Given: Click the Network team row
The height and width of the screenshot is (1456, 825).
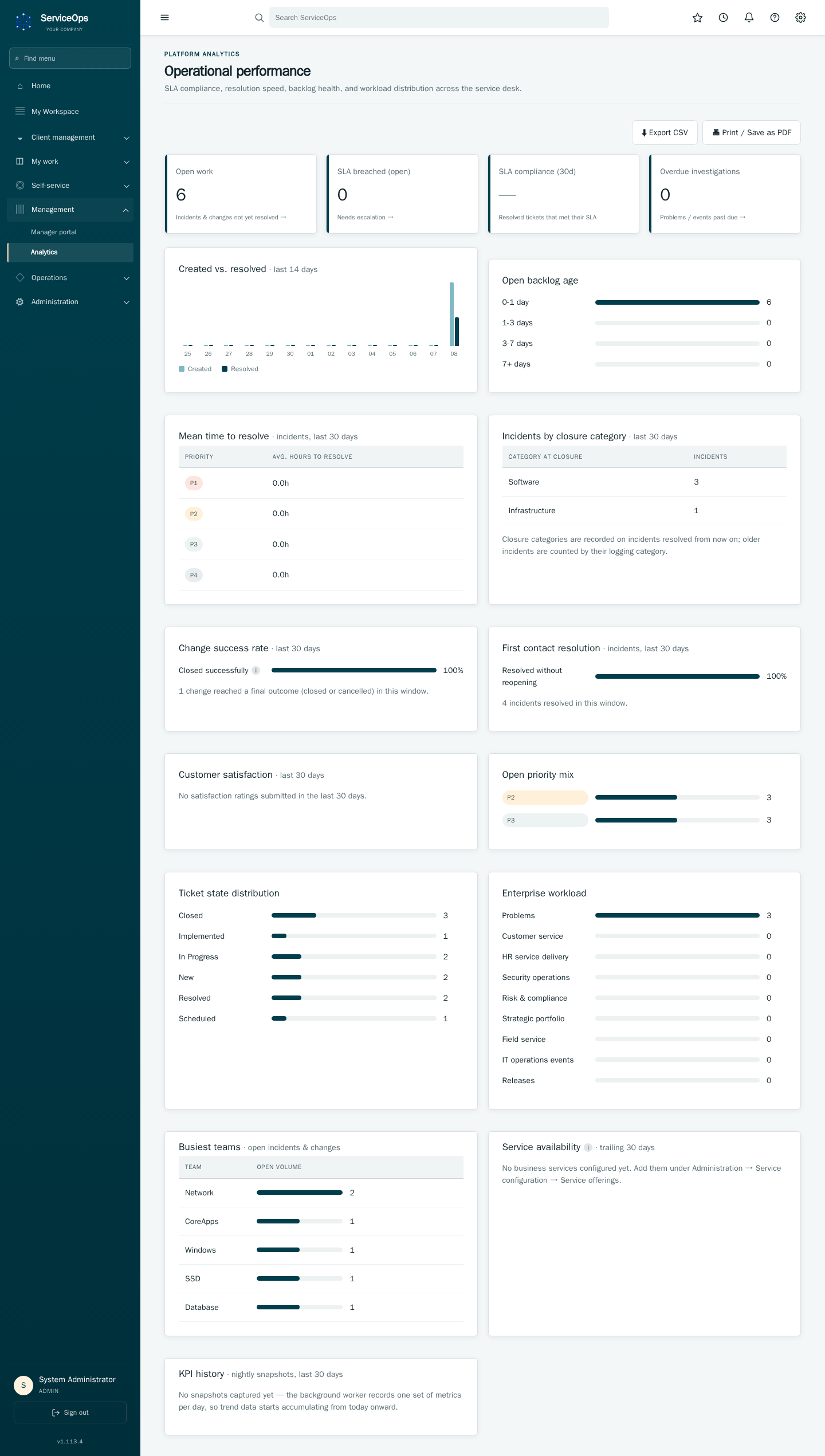Looking at the screenshot, I should click(x=321, y=1193).
